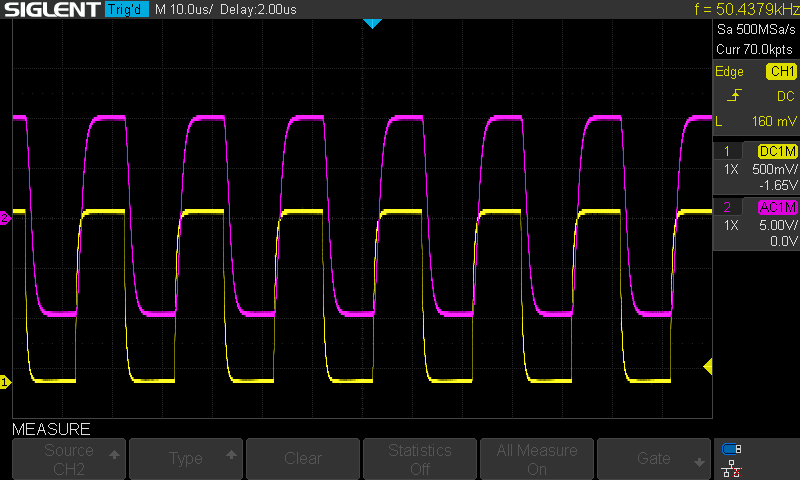The height and width of the screenshot is (480, 800).
Task: Click the Sa 500MSa/s sample rate readout
Action: (756, 29)
